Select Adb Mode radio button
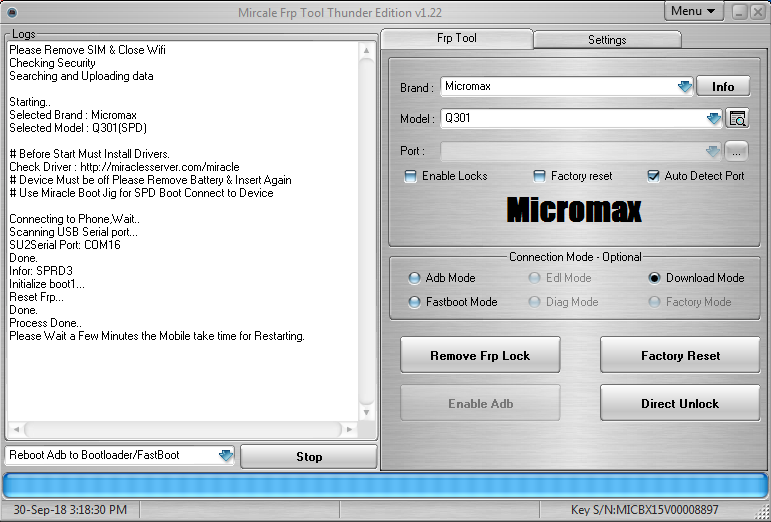Image resolution: width=771 pixels, height=522 pixels. click(x=414, y=278)
